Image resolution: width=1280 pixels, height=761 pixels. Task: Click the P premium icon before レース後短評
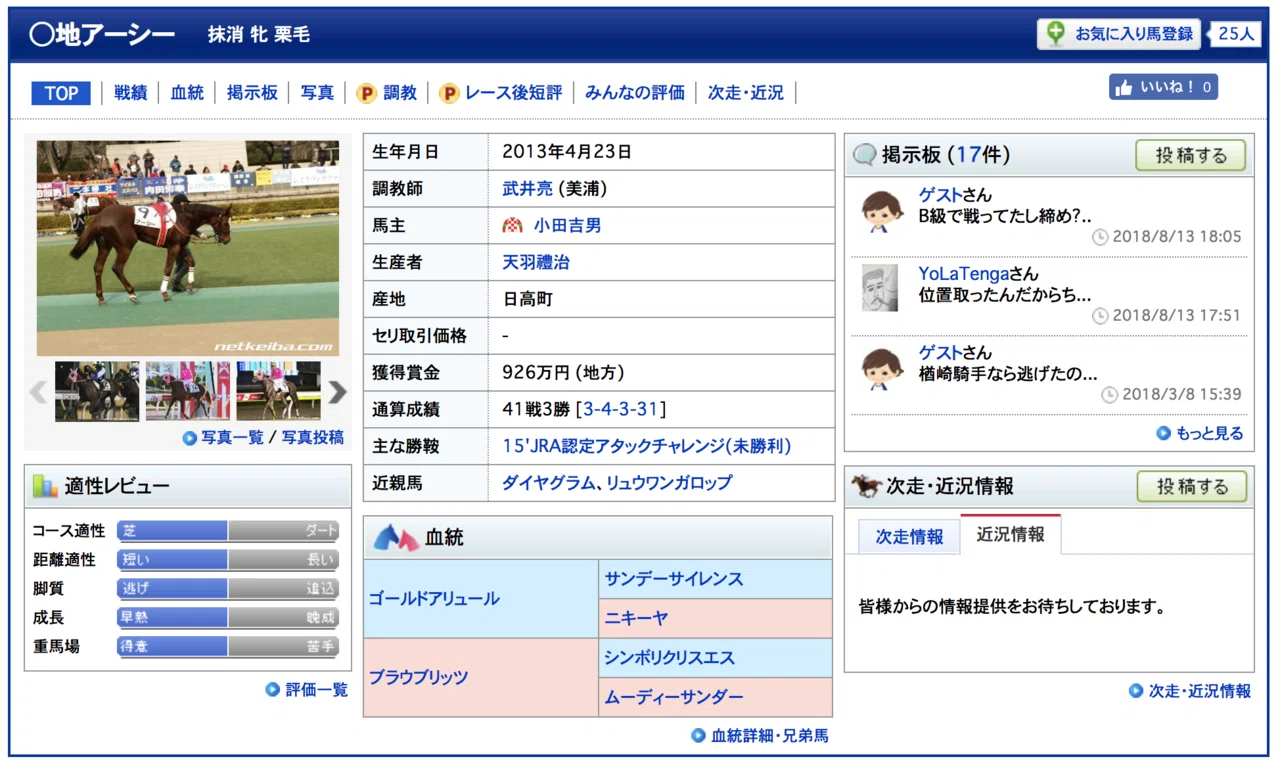click(449, 93)
